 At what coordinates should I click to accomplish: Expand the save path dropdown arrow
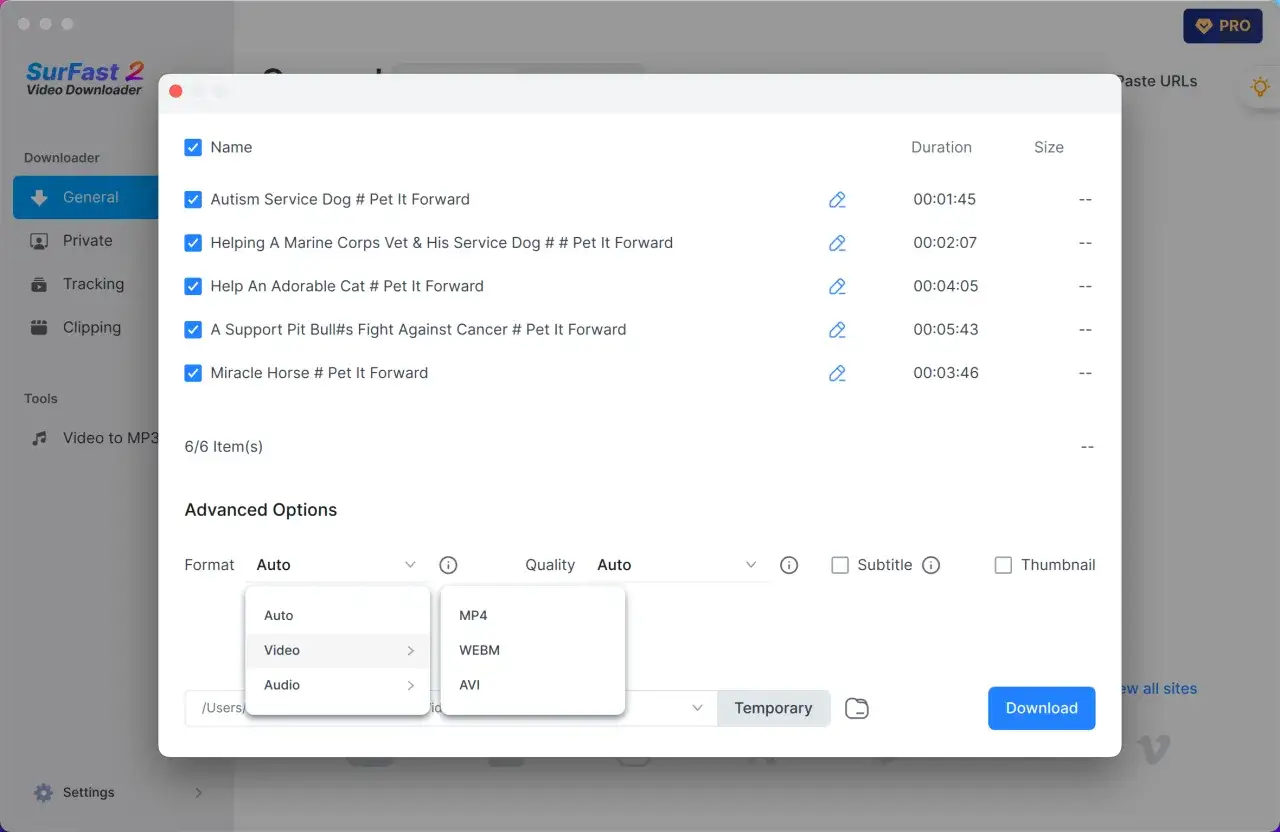697,708
